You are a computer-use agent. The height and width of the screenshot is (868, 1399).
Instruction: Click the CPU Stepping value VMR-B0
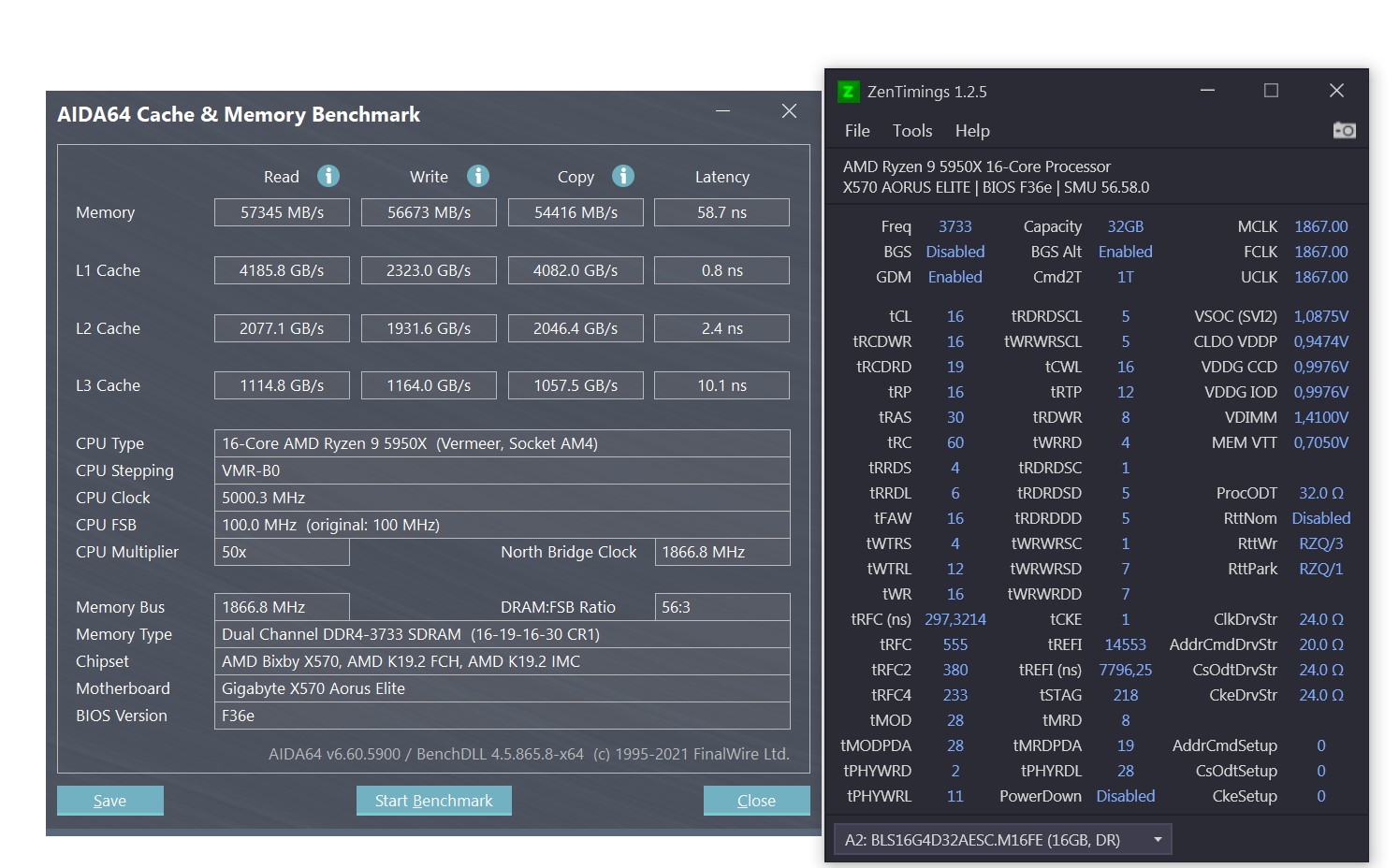tap(503, 470)
